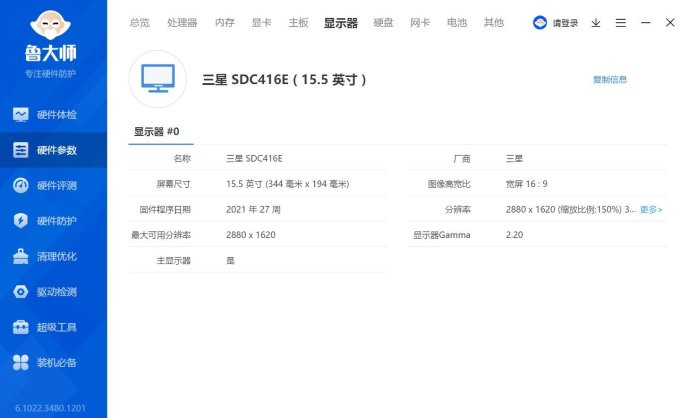Open 硬件防护 shield icon
This screenshot has height=418, width=680.
20,221
